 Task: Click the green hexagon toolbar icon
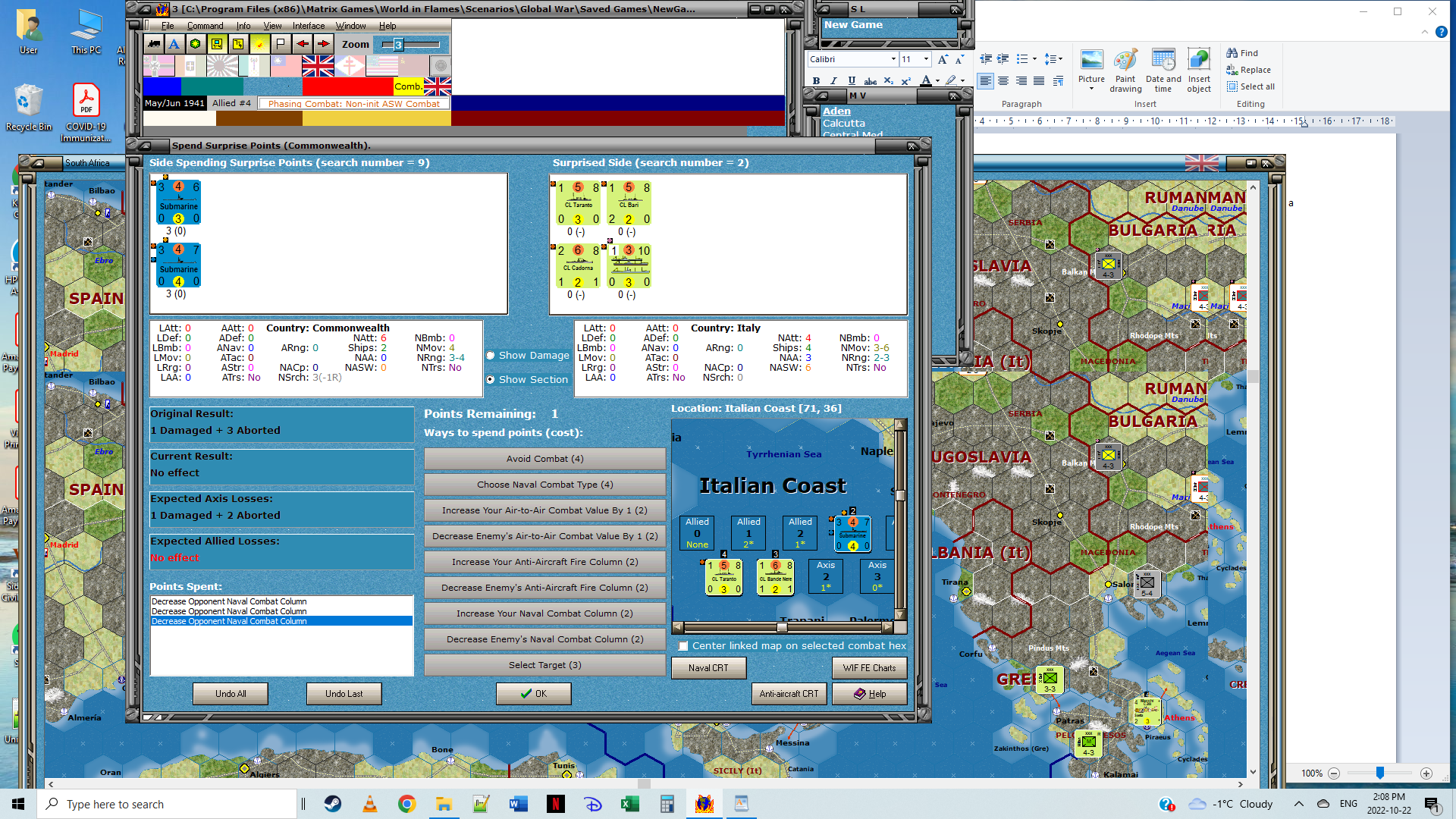(196, 44)
